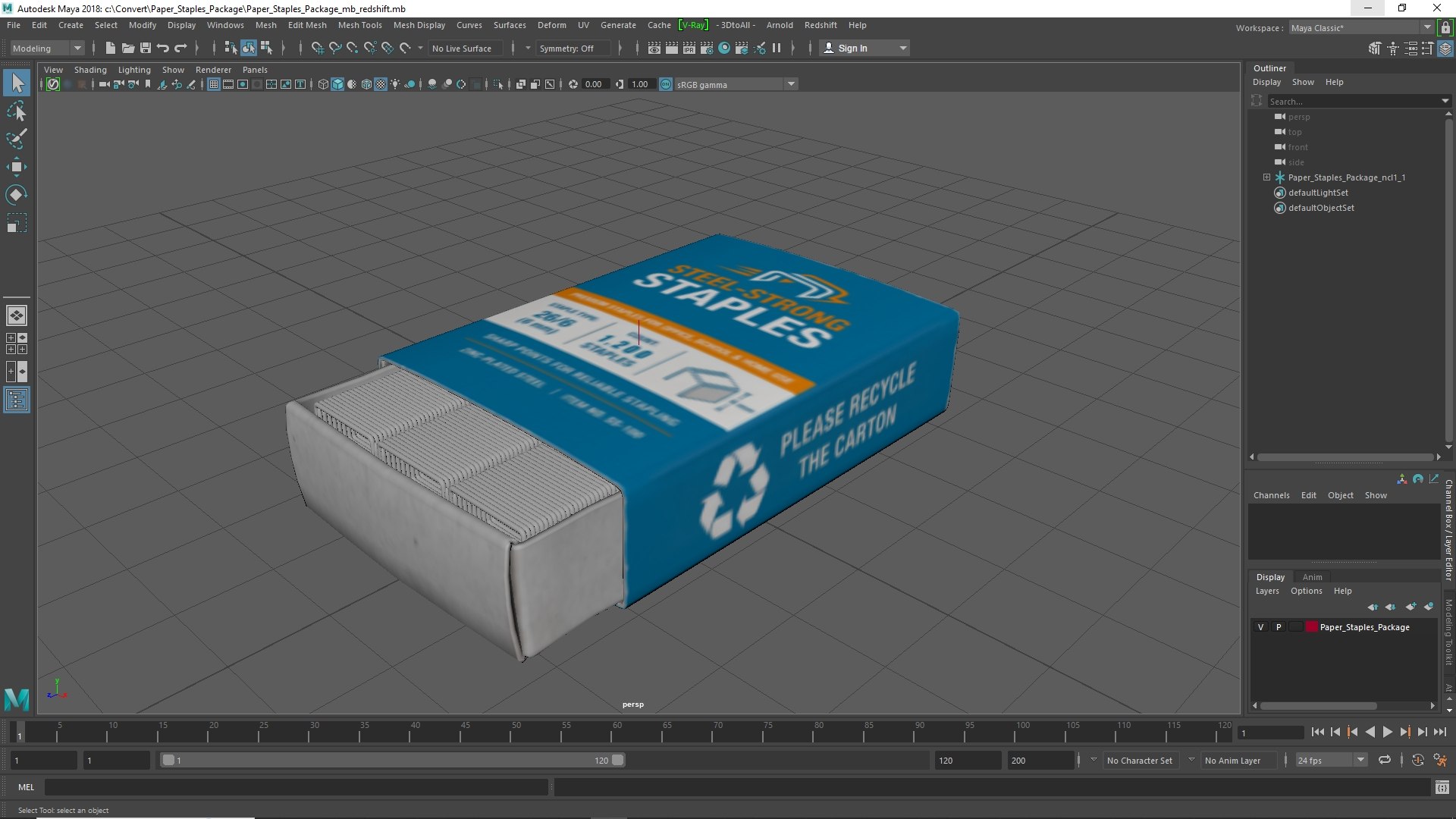Click the No Character Set button
The width and height of the screenshot is (1456, 819).
(1139, 760)
